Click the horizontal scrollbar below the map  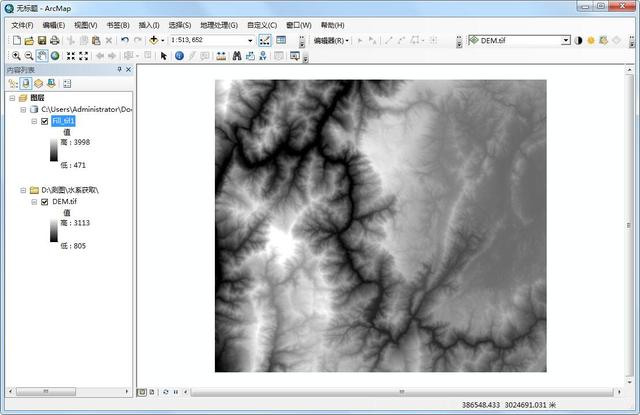tap(400, 391)
